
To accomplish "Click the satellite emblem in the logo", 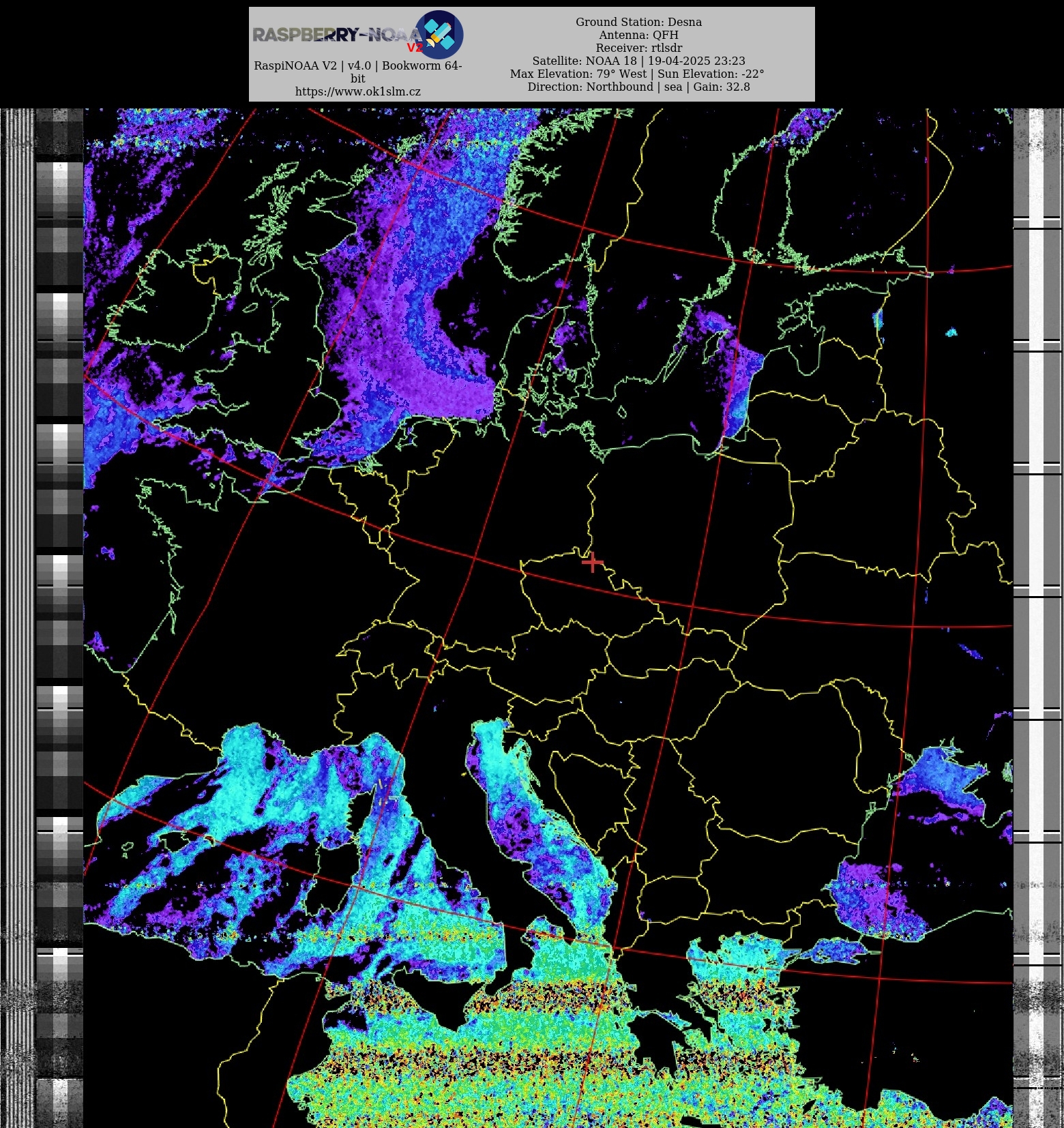I will point(439,34).
